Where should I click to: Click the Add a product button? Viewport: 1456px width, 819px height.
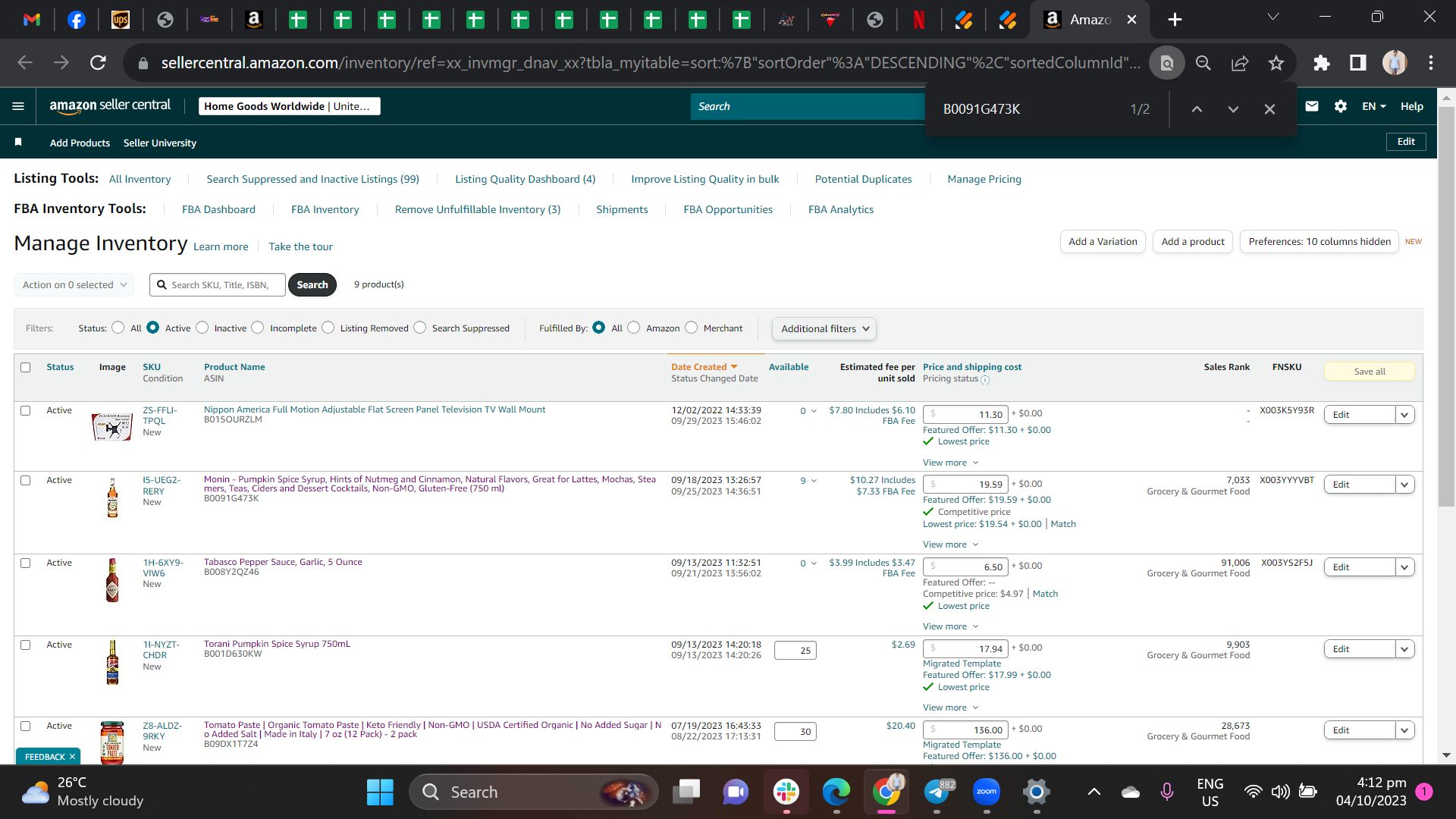tap(1193, 242)
